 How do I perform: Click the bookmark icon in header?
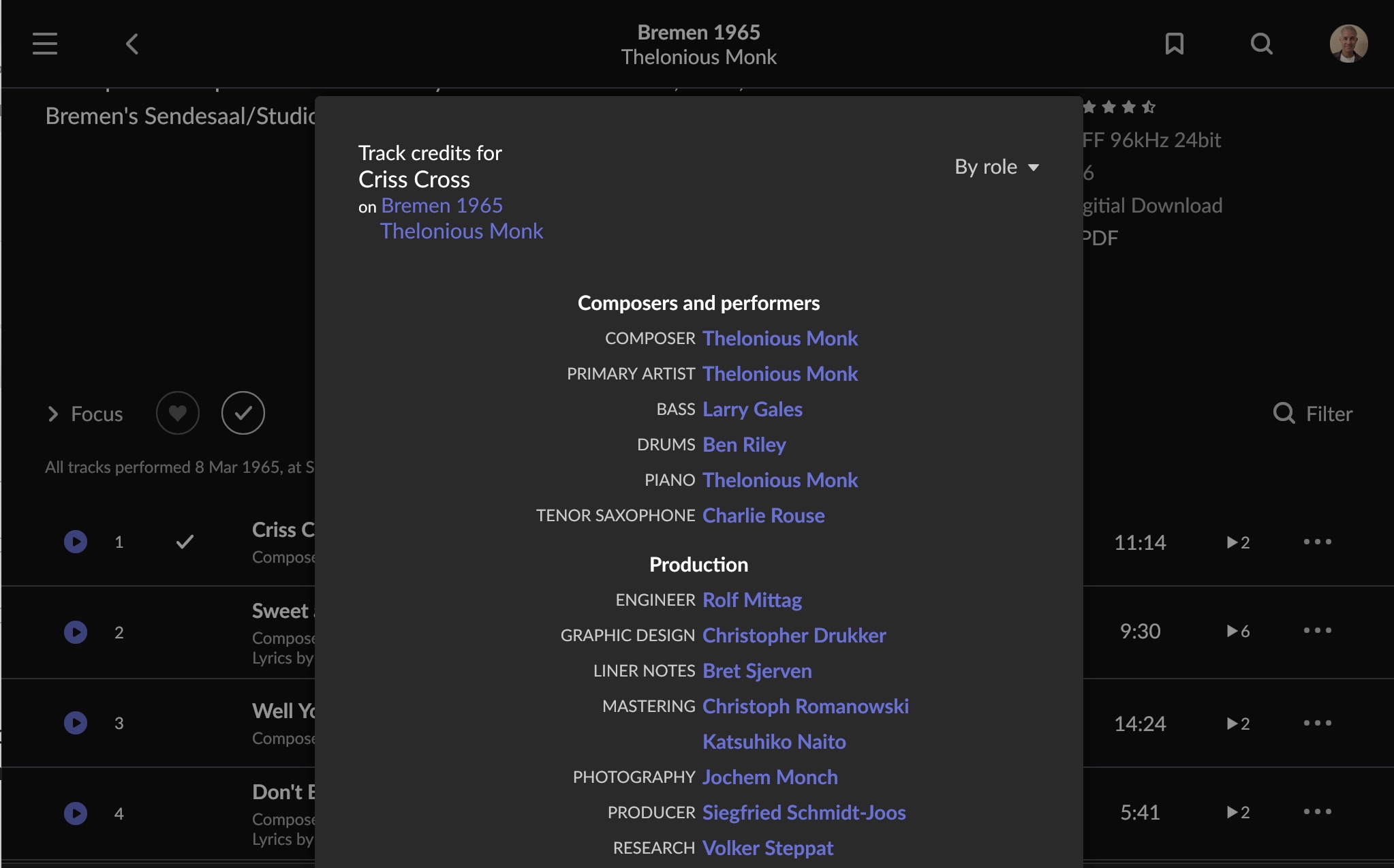[1174, 44]
